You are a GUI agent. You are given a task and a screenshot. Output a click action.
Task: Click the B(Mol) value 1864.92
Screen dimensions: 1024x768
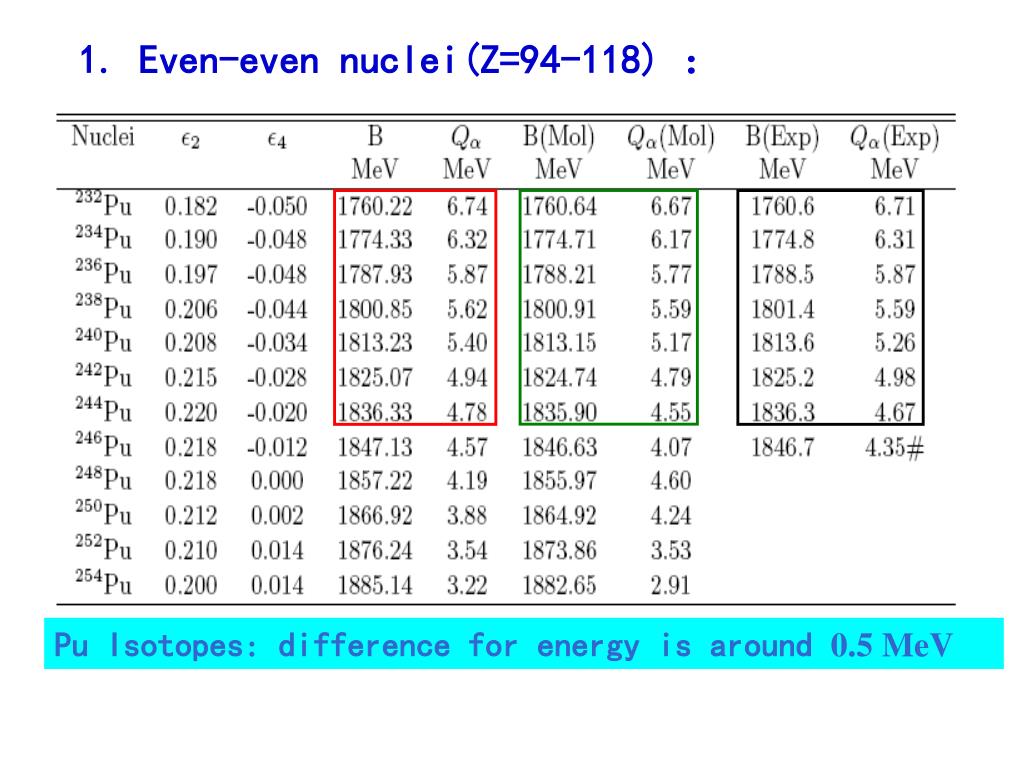[x=559, y=516]
